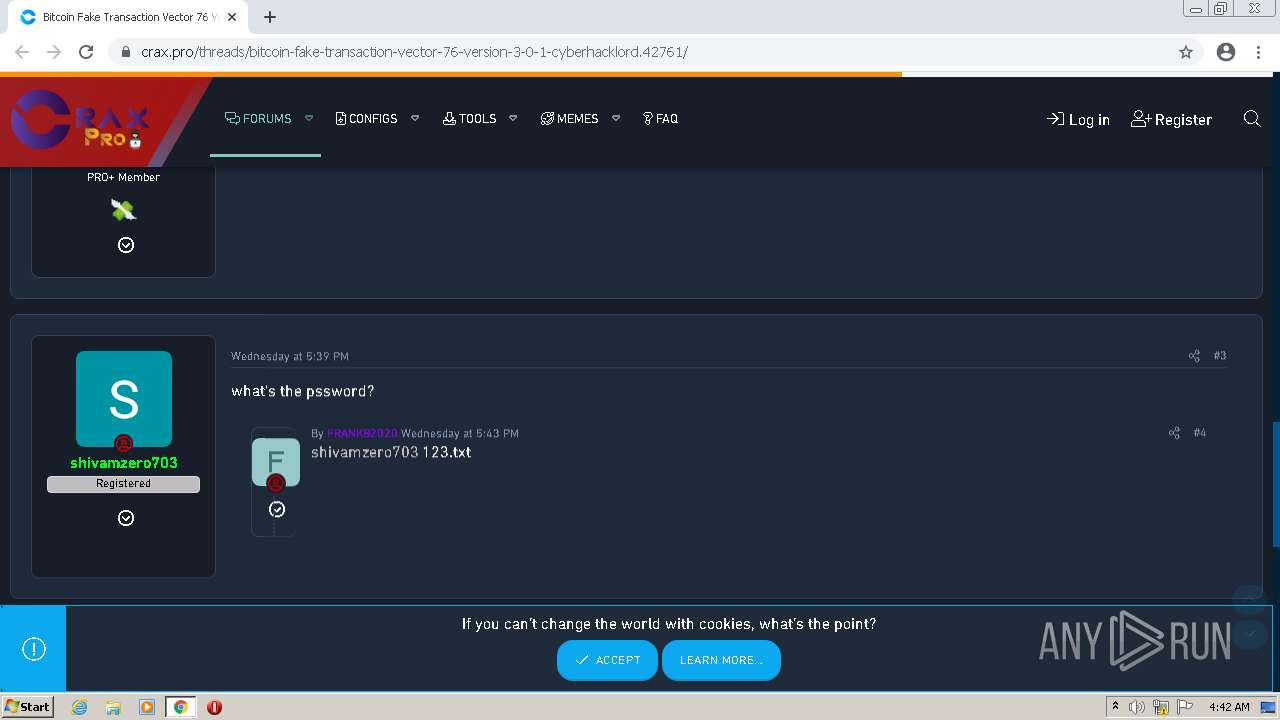Open a new browser tab
Viewport: 1280px width, 720px height.
(270, 17)
